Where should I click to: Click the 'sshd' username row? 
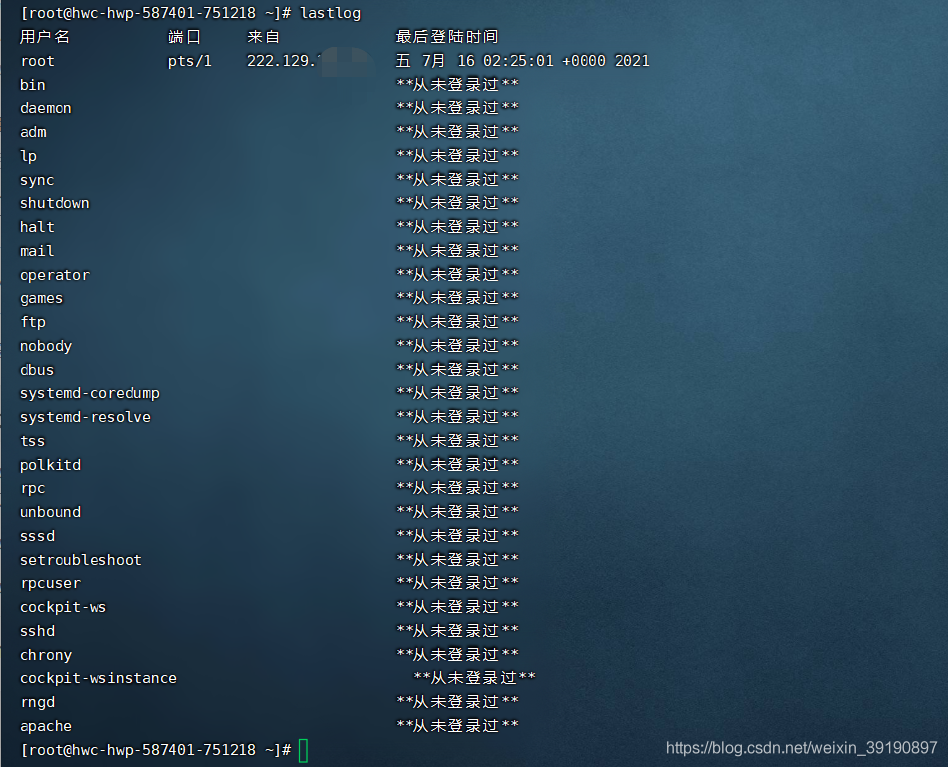37,631
